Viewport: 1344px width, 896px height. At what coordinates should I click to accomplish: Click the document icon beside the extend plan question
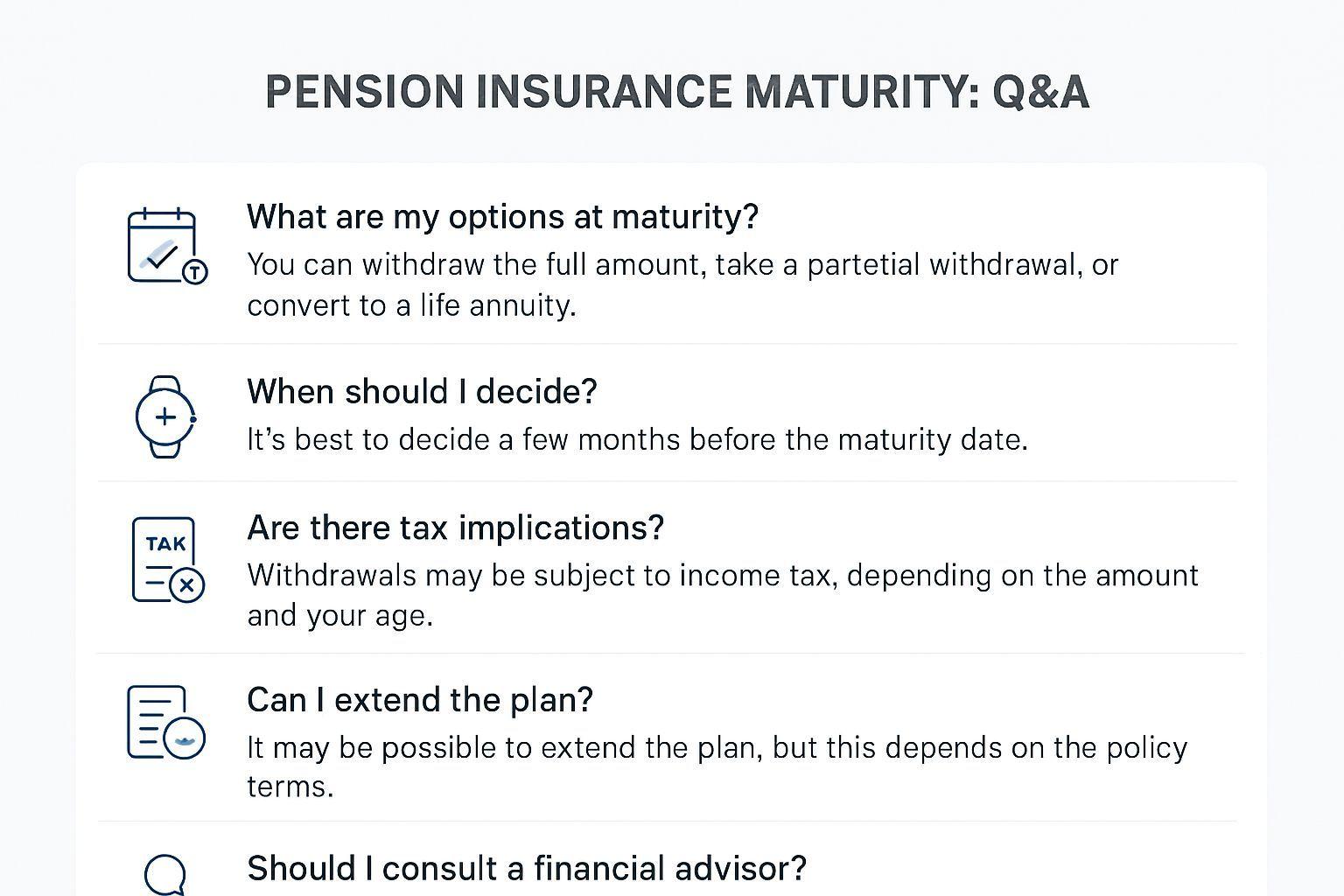click(157, 721)
